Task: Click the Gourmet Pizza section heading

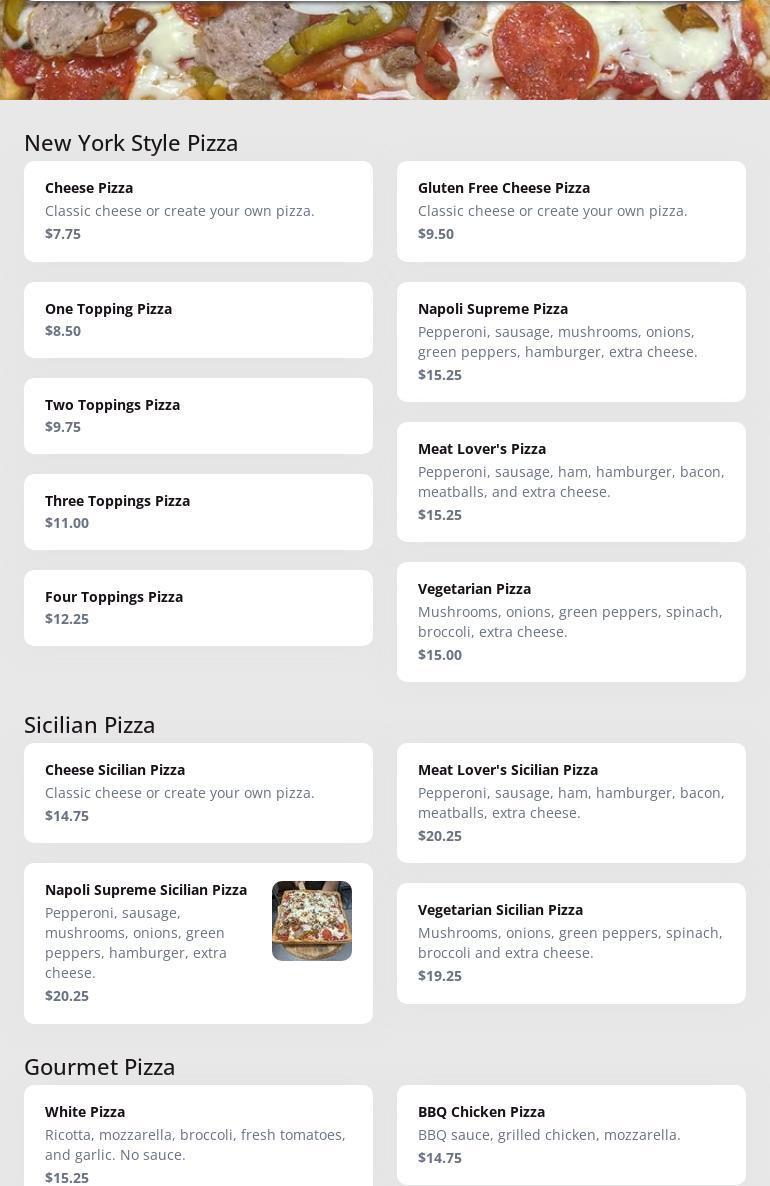Action: coord(100,1067)
